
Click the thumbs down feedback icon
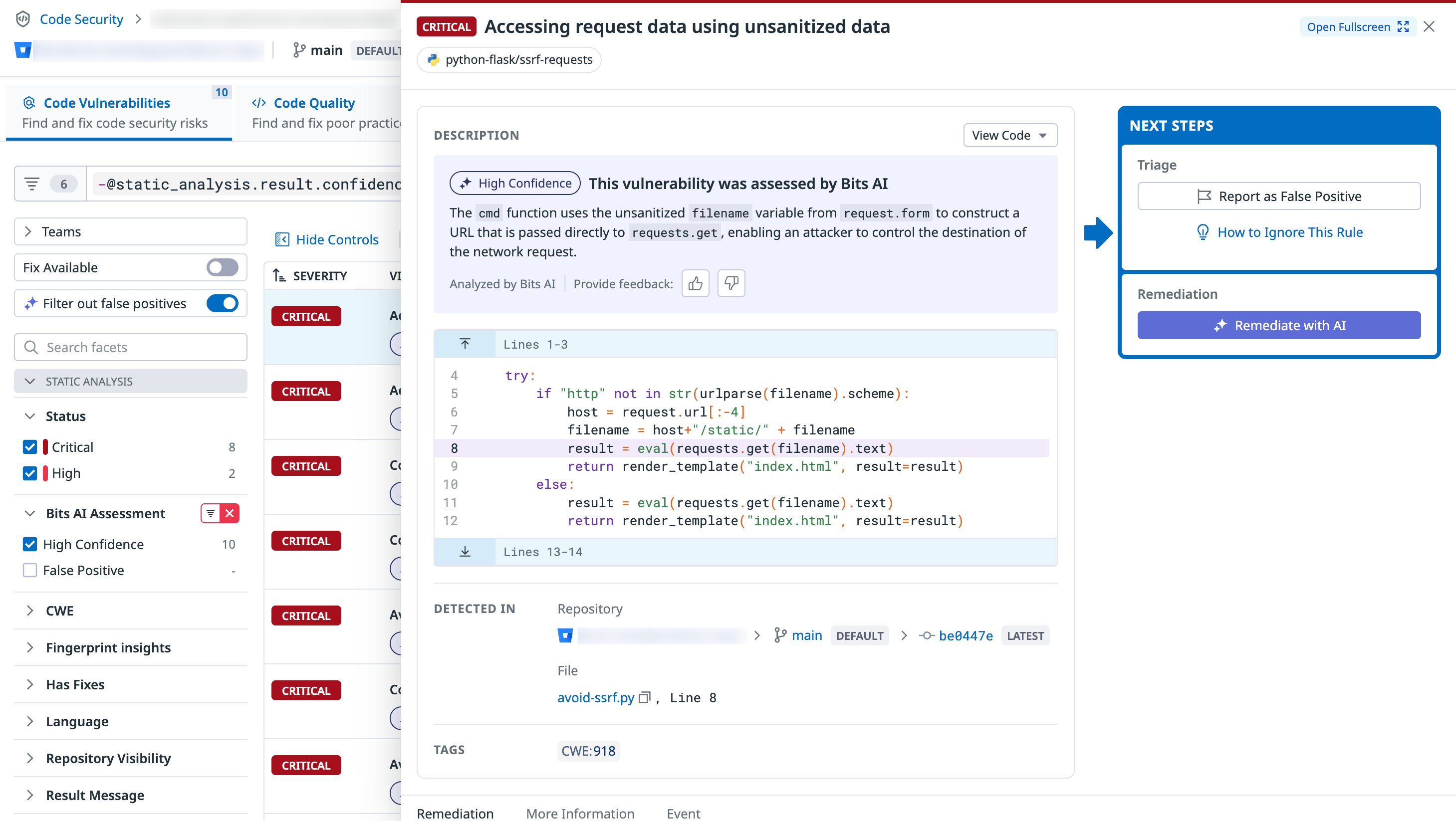tap(731, 283)
